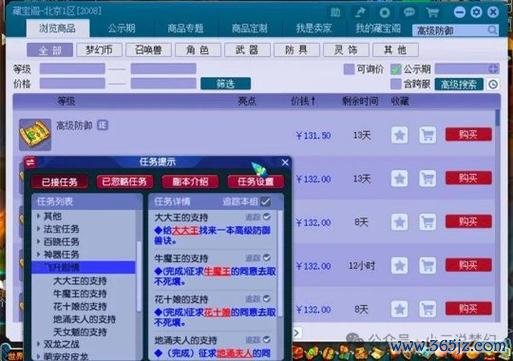513x361 pixels.
Task: Click the cart icon on the 132.00 13天 row
Action: (x=428, y=179)
